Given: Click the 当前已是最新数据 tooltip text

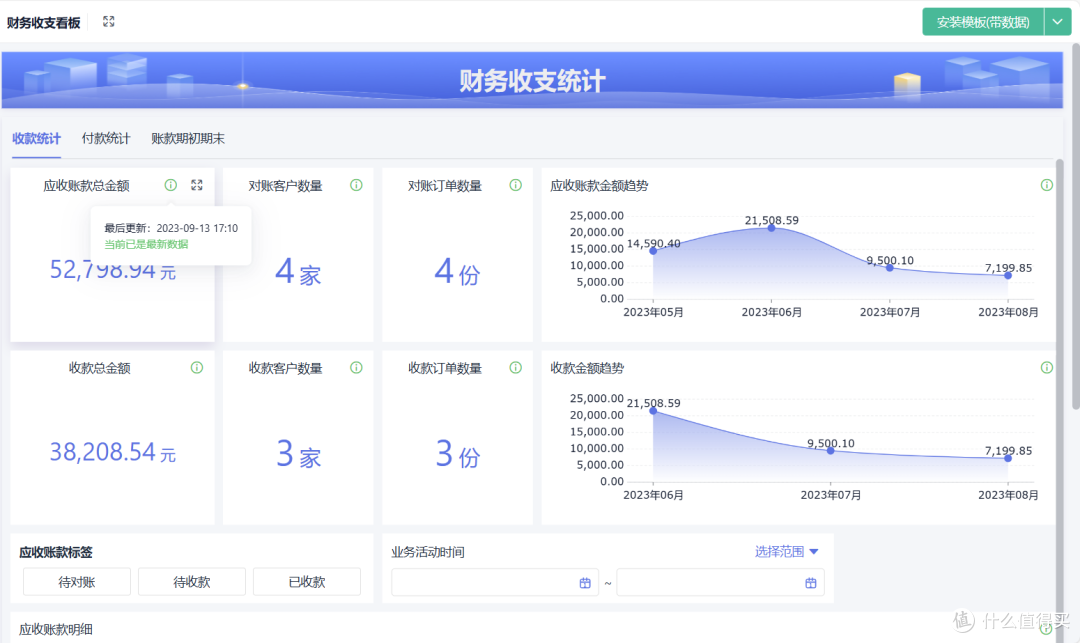Looking at the screenshot, I should pyautogui.click(x=146, y=244).
